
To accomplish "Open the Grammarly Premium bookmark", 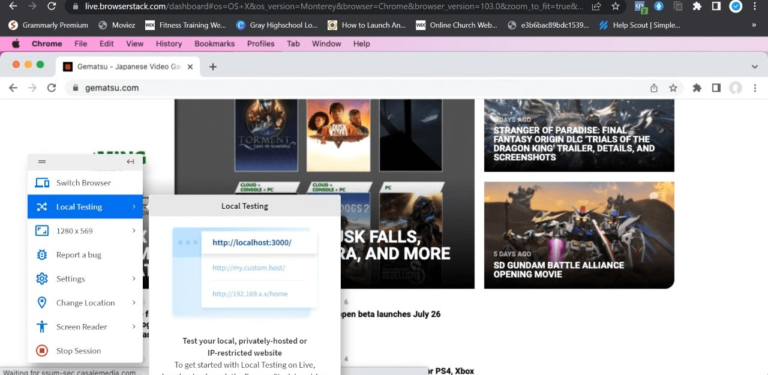I will tap(48, 25).
